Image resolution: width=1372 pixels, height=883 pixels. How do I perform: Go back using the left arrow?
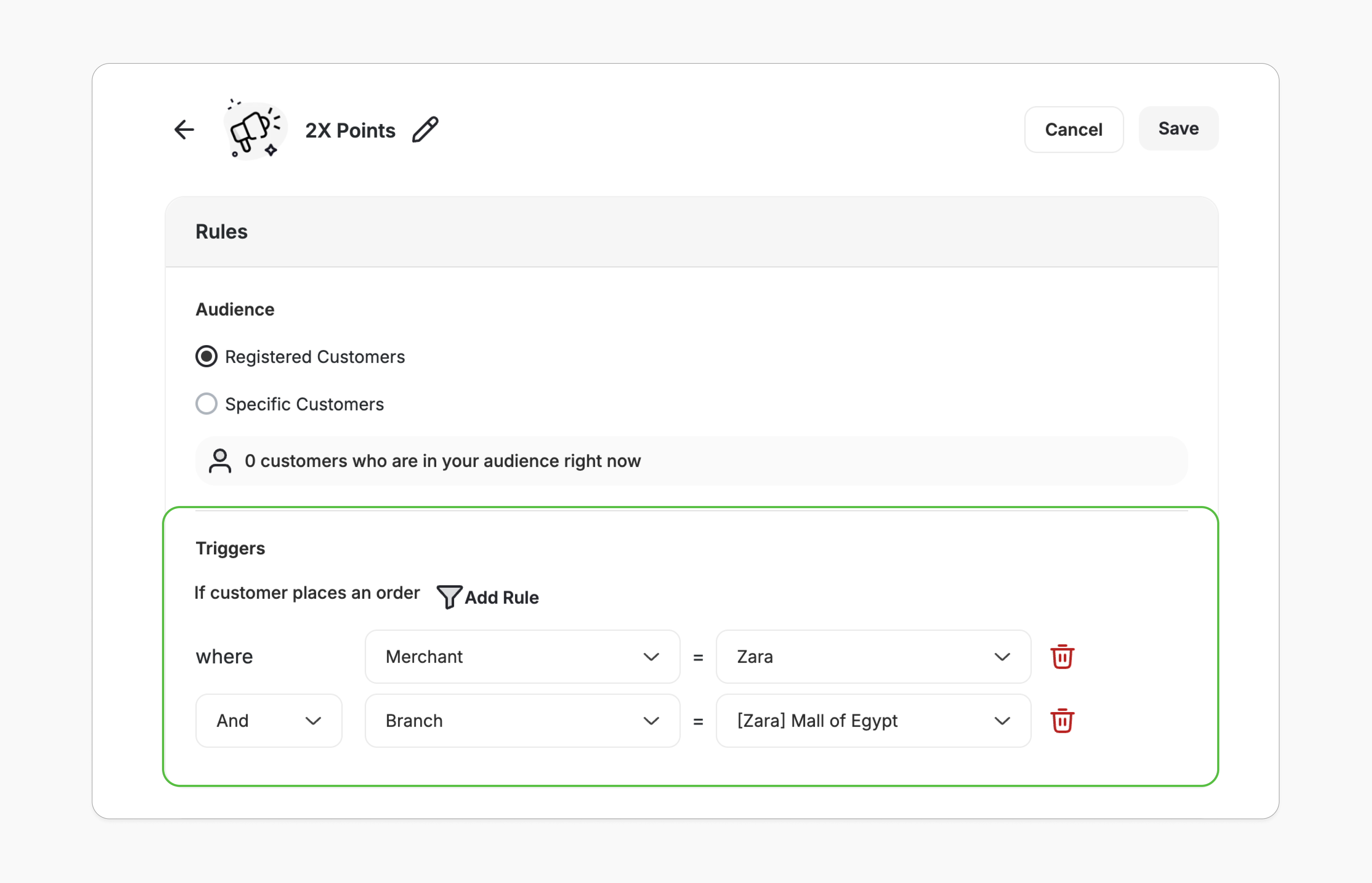[184, 130]
